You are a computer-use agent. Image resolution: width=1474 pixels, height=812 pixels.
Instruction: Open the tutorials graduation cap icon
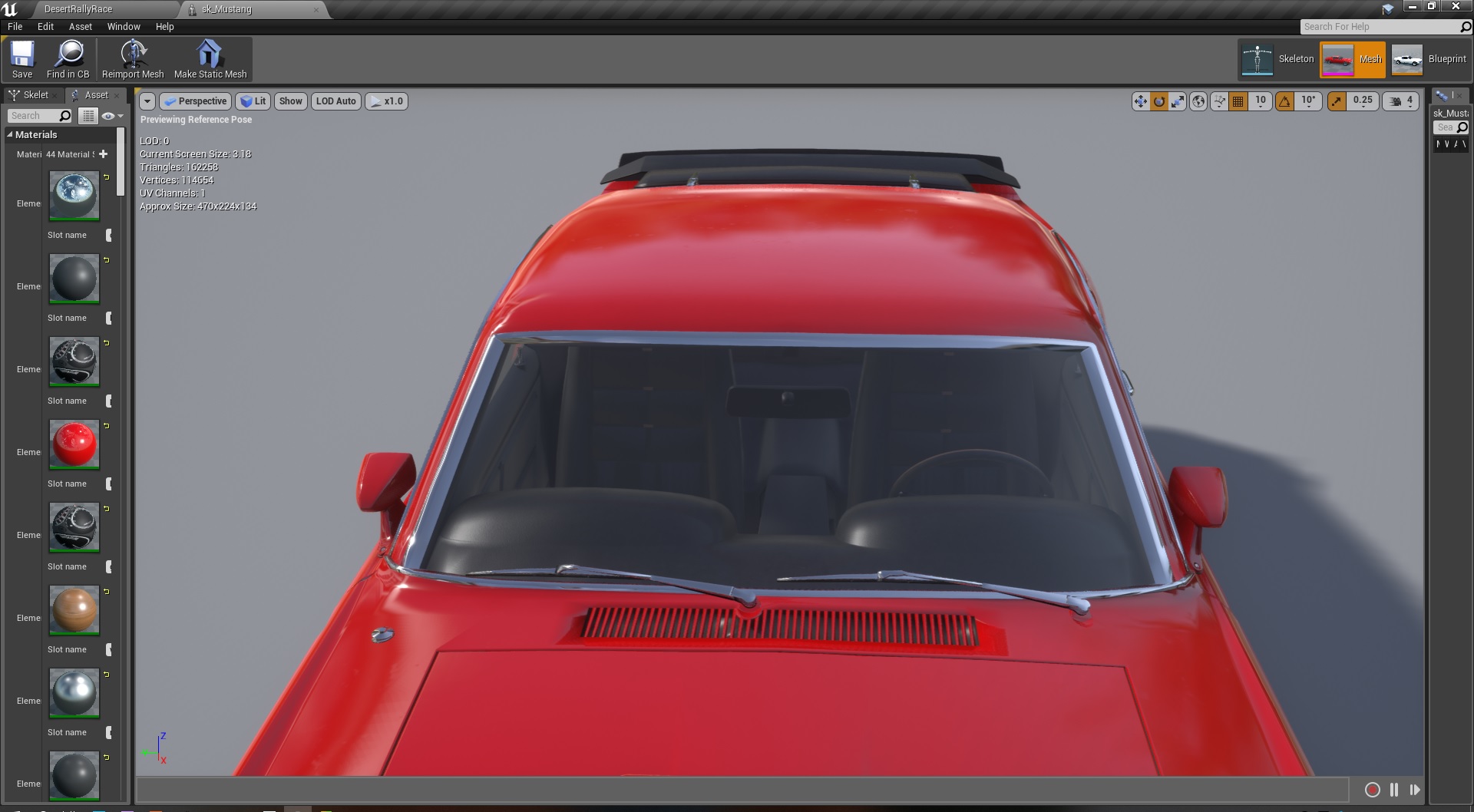(1388, 9)
